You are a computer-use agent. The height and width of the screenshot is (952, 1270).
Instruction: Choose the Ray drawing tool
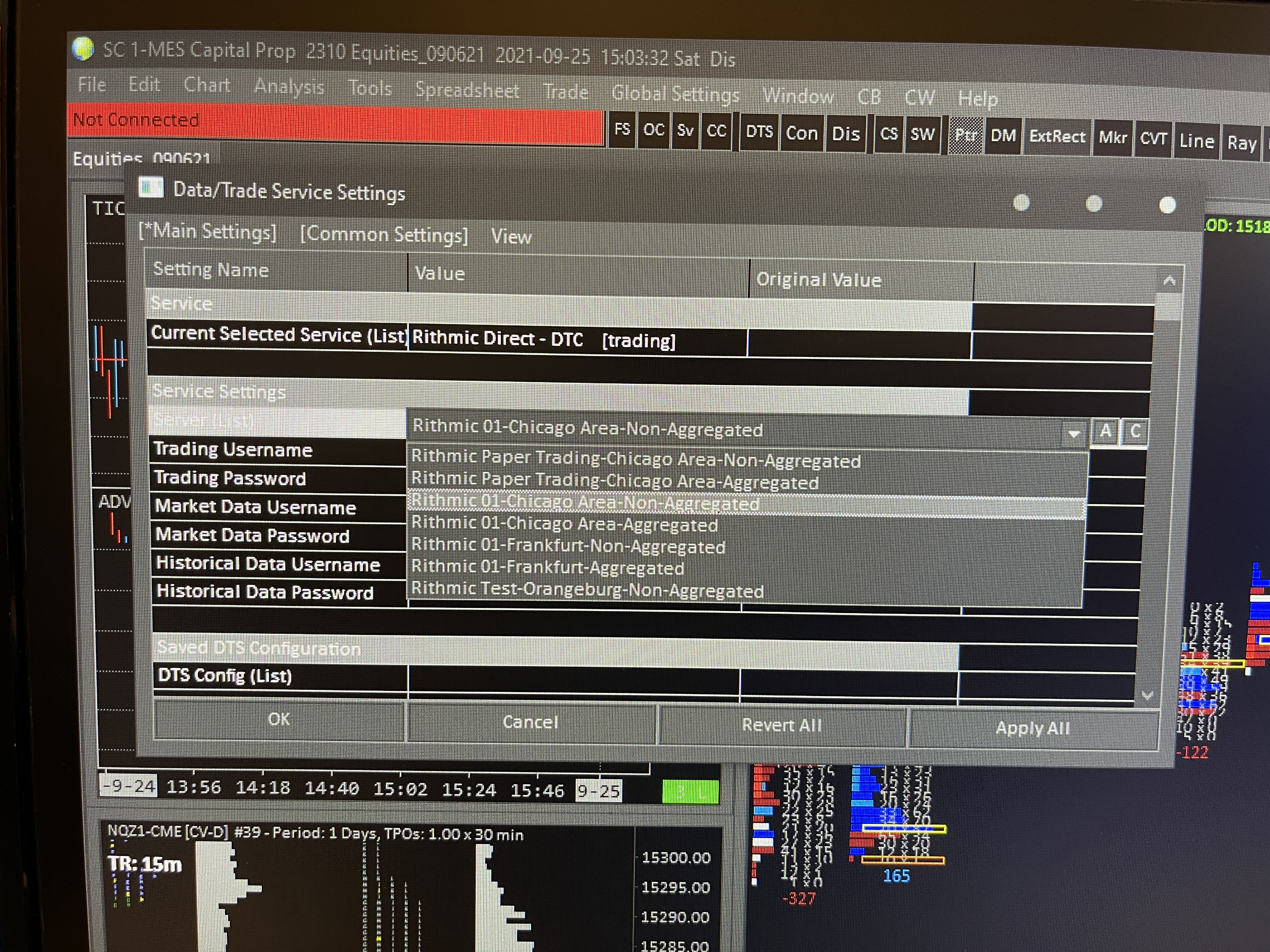[1242, 143]
